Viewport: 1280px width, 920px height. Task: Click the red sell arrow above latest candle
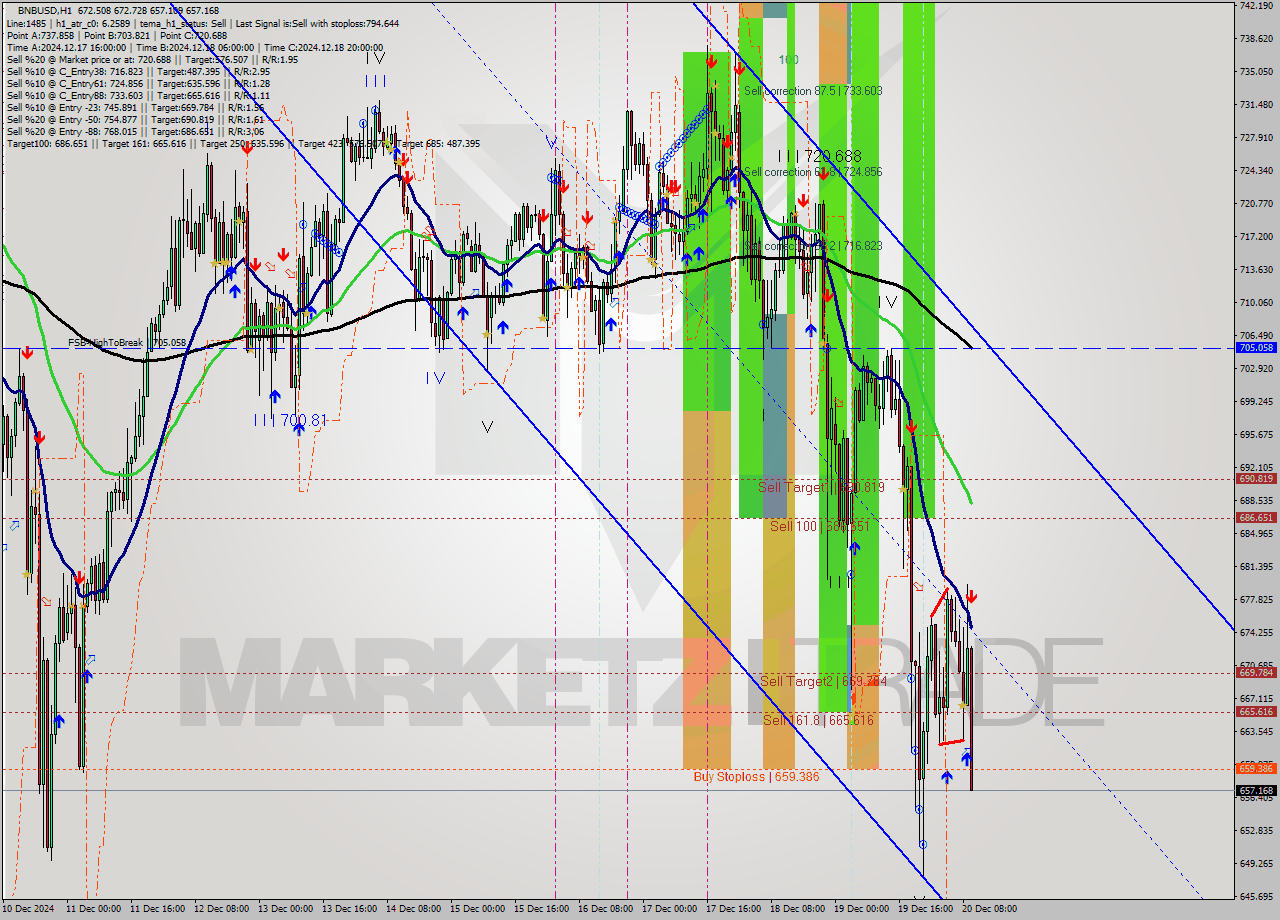pyautogui.click(x=971, y=596)
